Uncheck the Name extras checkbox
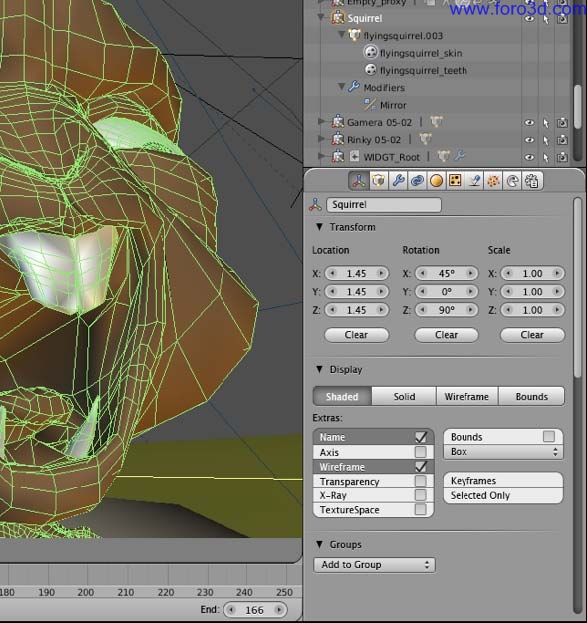The image size is (587, 623). point(420,437)
